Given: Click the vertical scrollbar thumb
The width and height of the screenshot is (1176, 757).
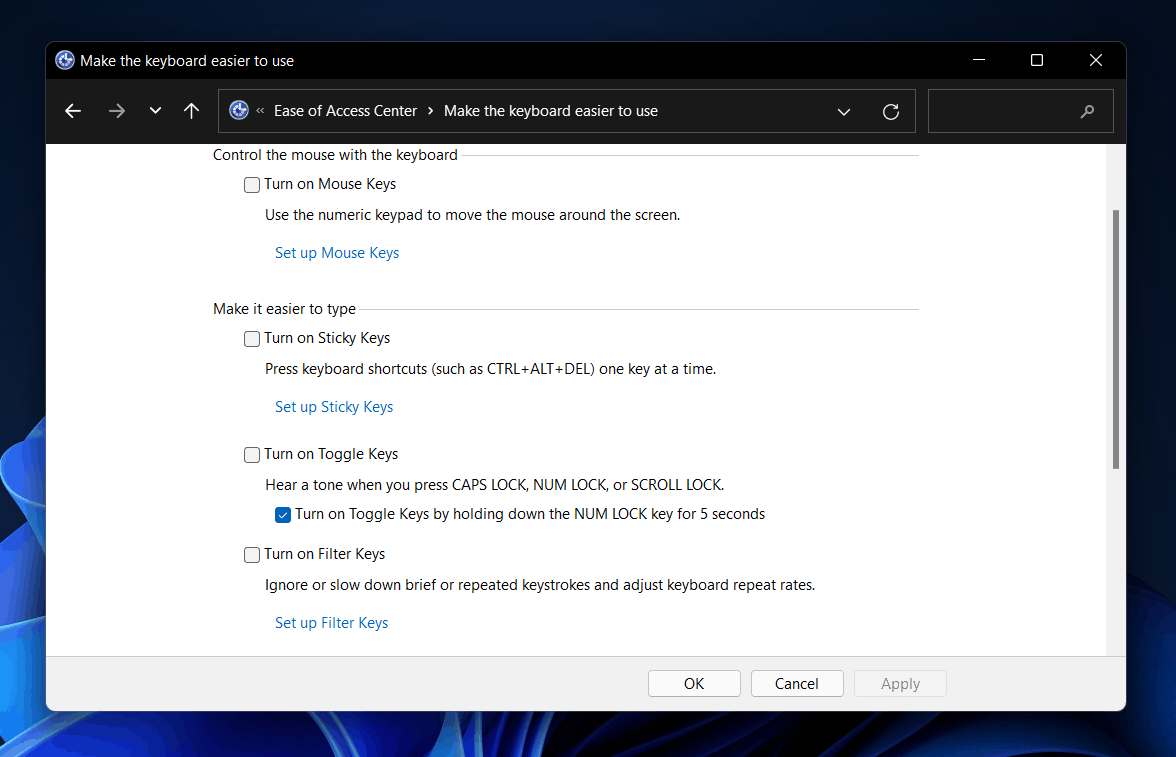Looking at the screenshot, I should pyautogui.click(x=1115, y=339).
